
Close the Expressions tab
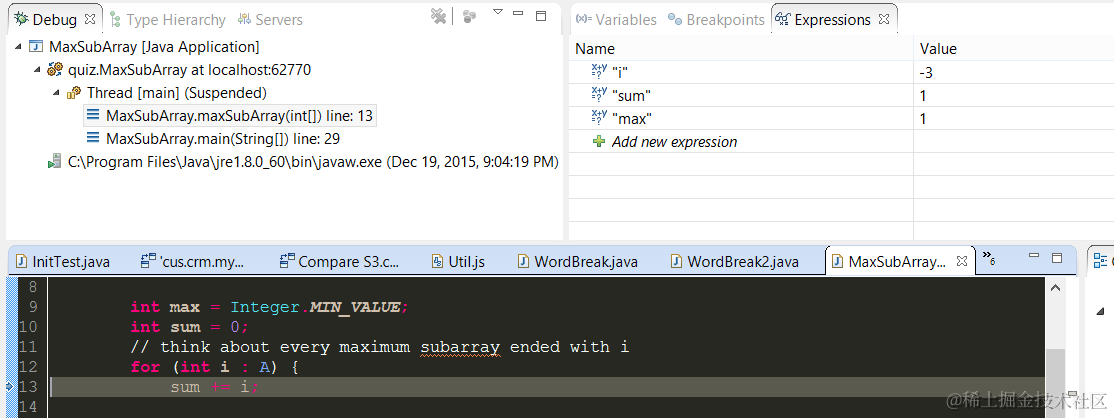[884, 19]
